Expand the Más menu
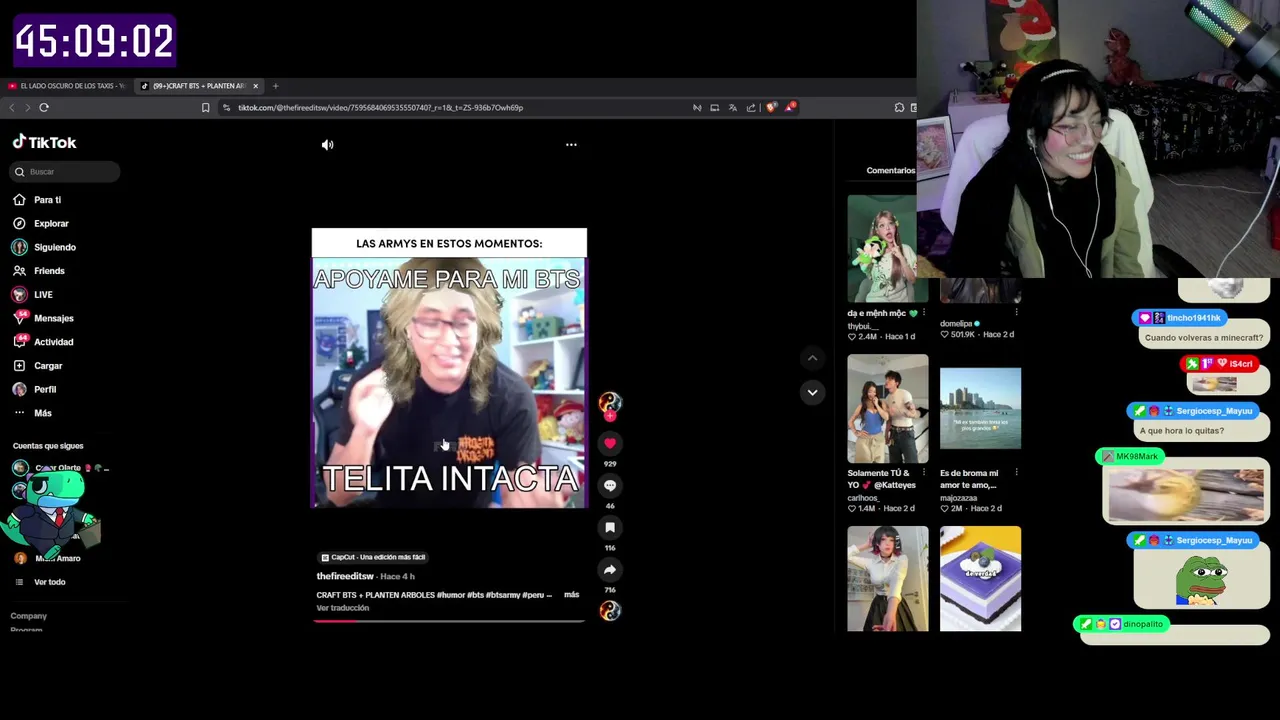This screenshot has height=720, width=1280. tap(32, 413)
